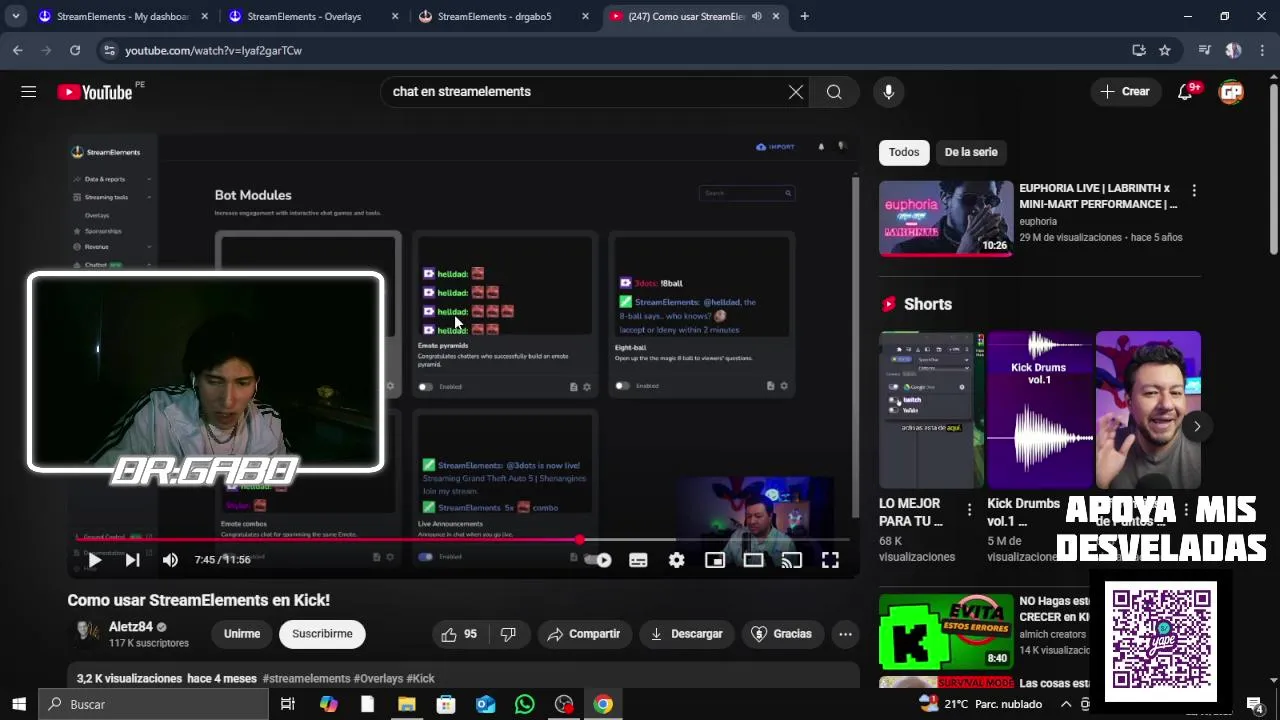1280x720 pixels.
Task: Open Chrome three-dot menu
Action: (1262, 50)
